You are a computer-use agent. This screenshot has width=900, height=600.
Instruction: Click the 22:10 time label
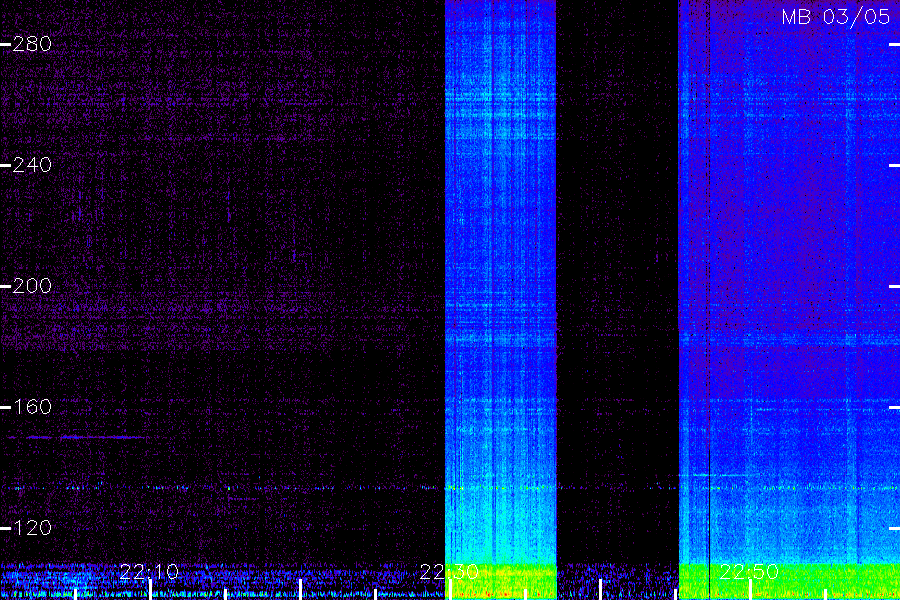[149, 572]
